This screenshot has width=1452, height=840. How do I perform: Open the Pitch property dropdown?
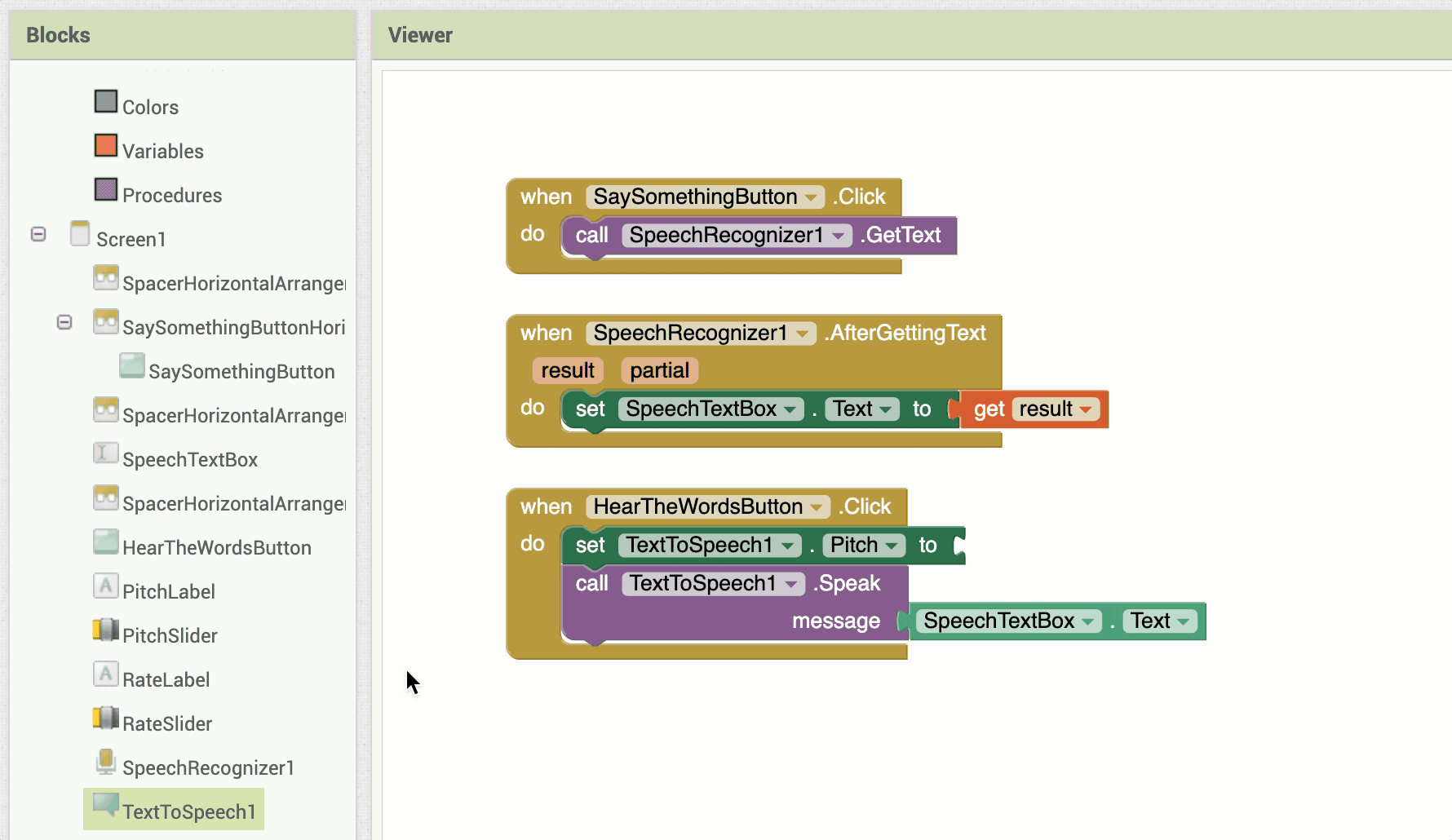pyautogui.click(x=892, y=546)
